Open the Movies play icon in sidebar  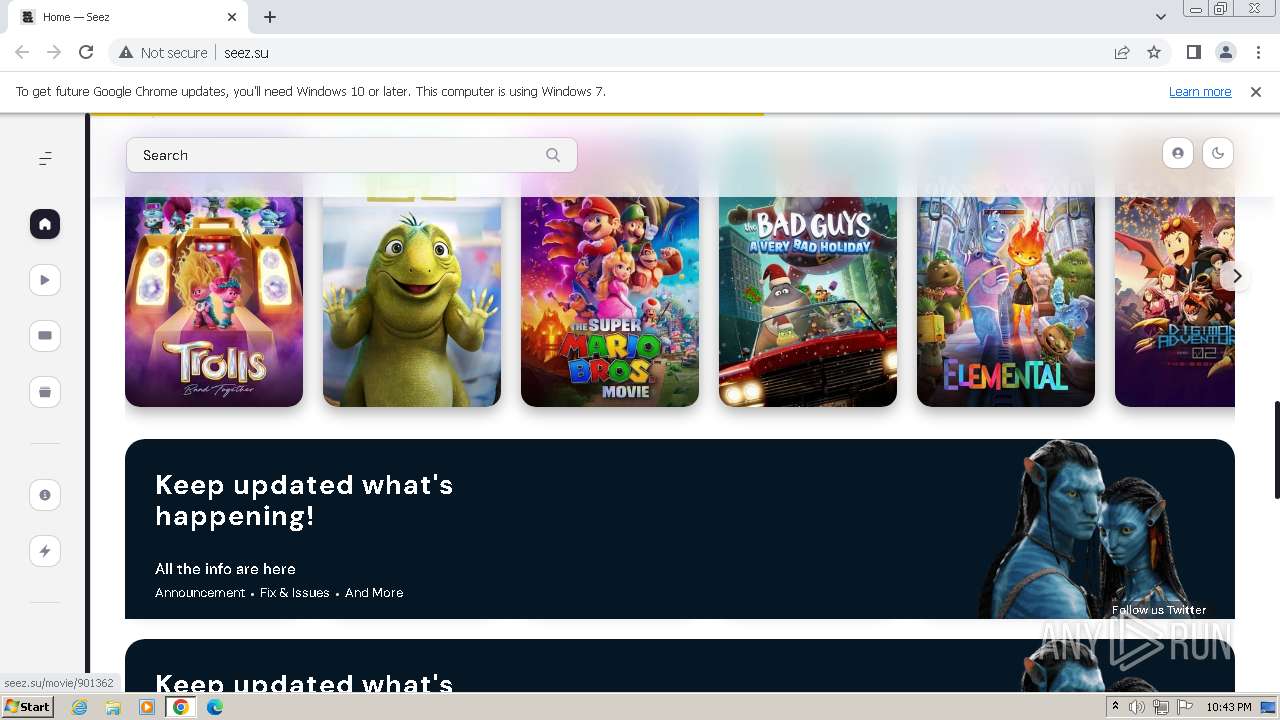[45, 280]
